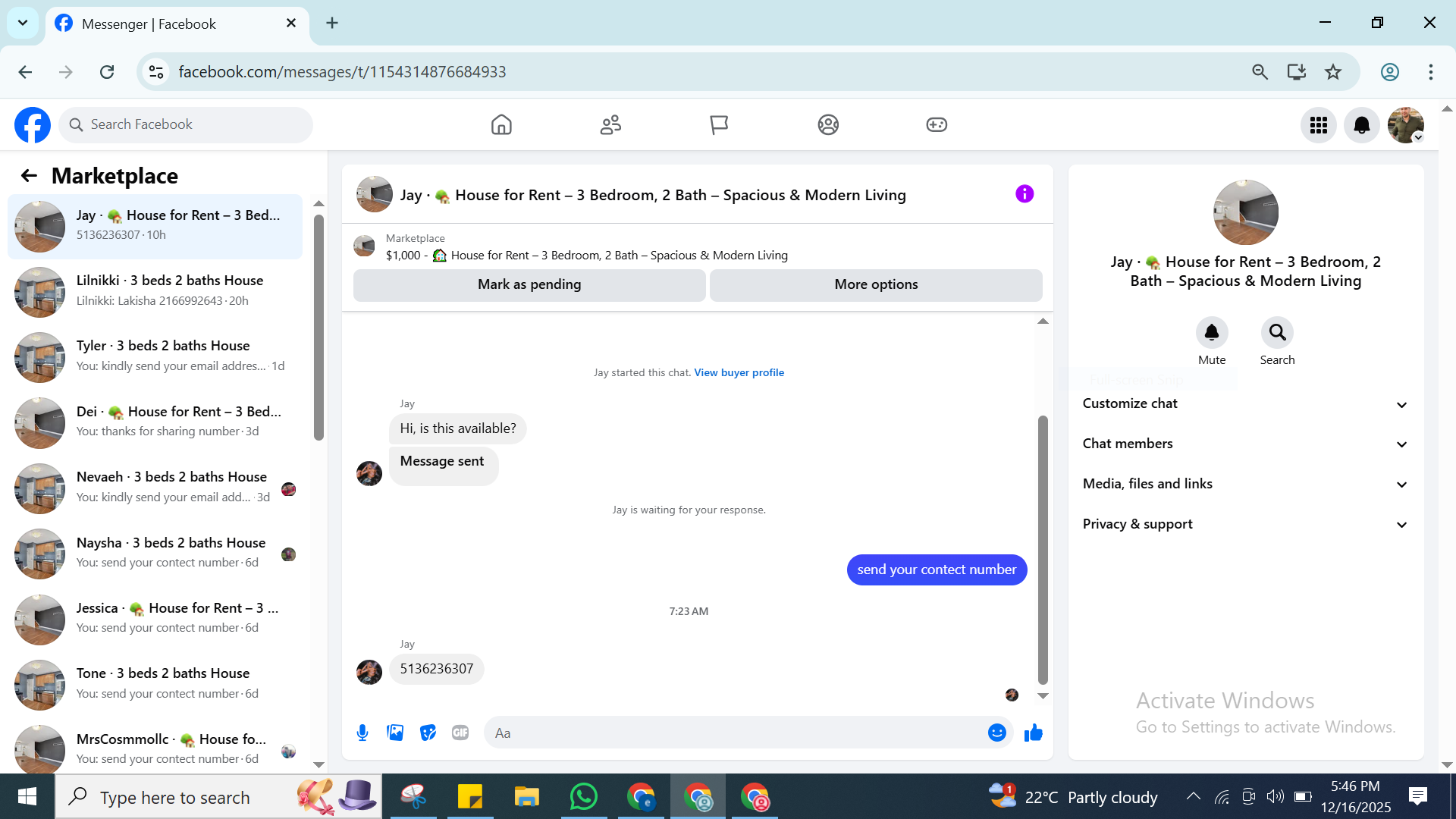Image resolution: width=1456 pixels, height=819 pixels.
Task: Open the Groups icon in top navigation
Action: (828, 124)
